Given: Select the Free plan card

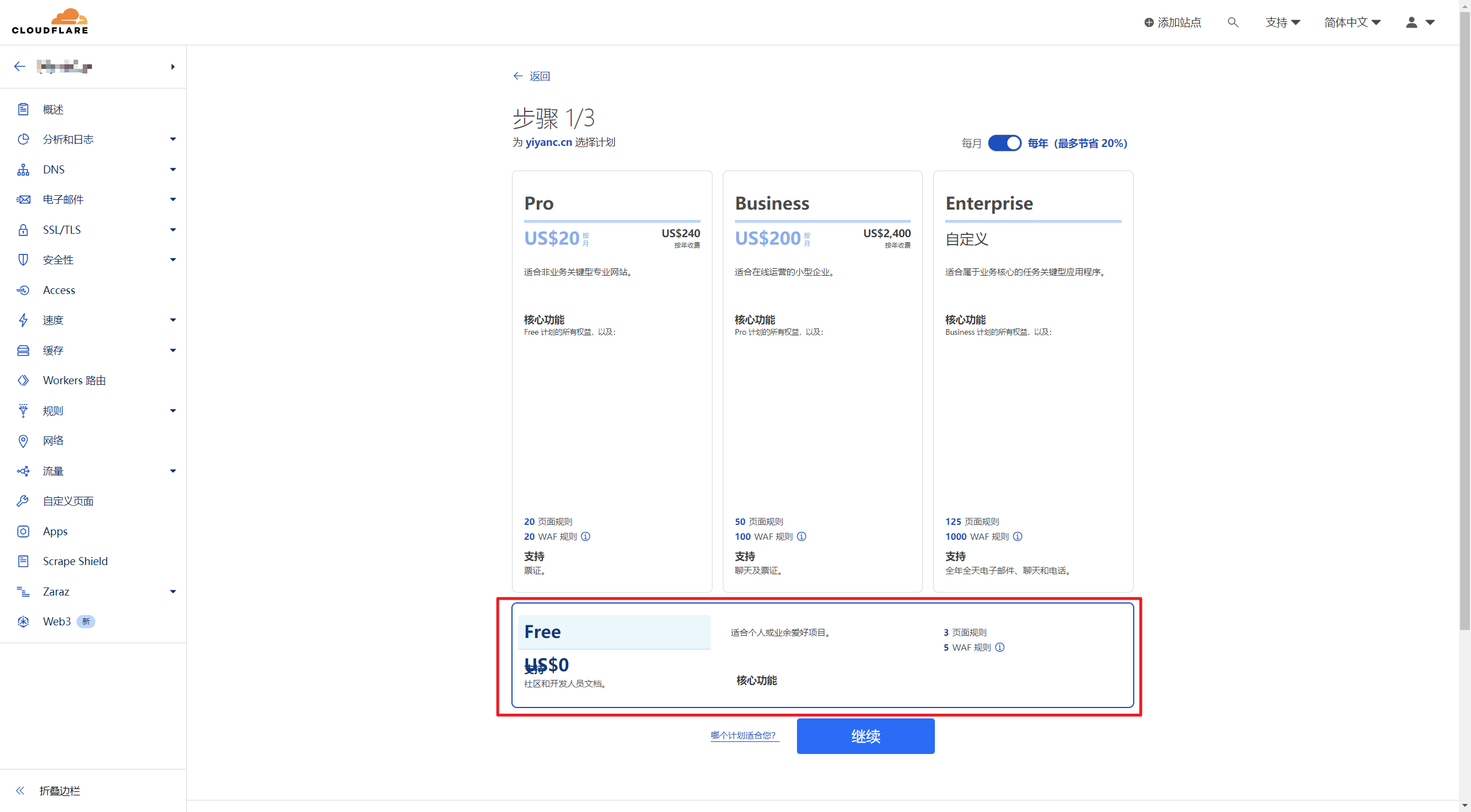Looking at the screenshot, I should pos(822,655).
